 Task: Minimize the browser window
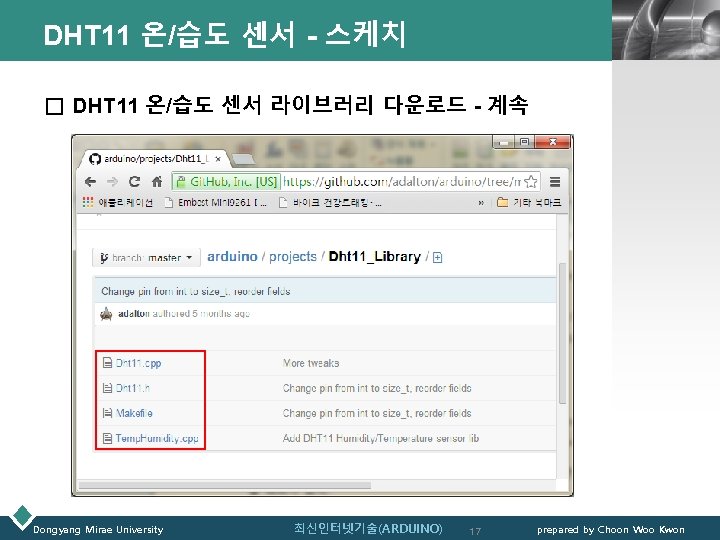point(504,142)
